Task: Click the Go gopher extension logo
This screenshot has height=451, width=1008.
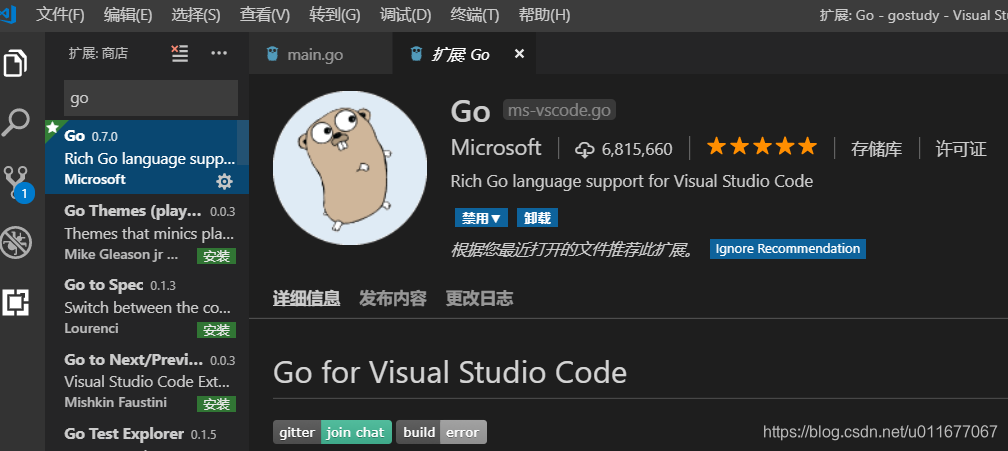Action: (x=350, y=168)
